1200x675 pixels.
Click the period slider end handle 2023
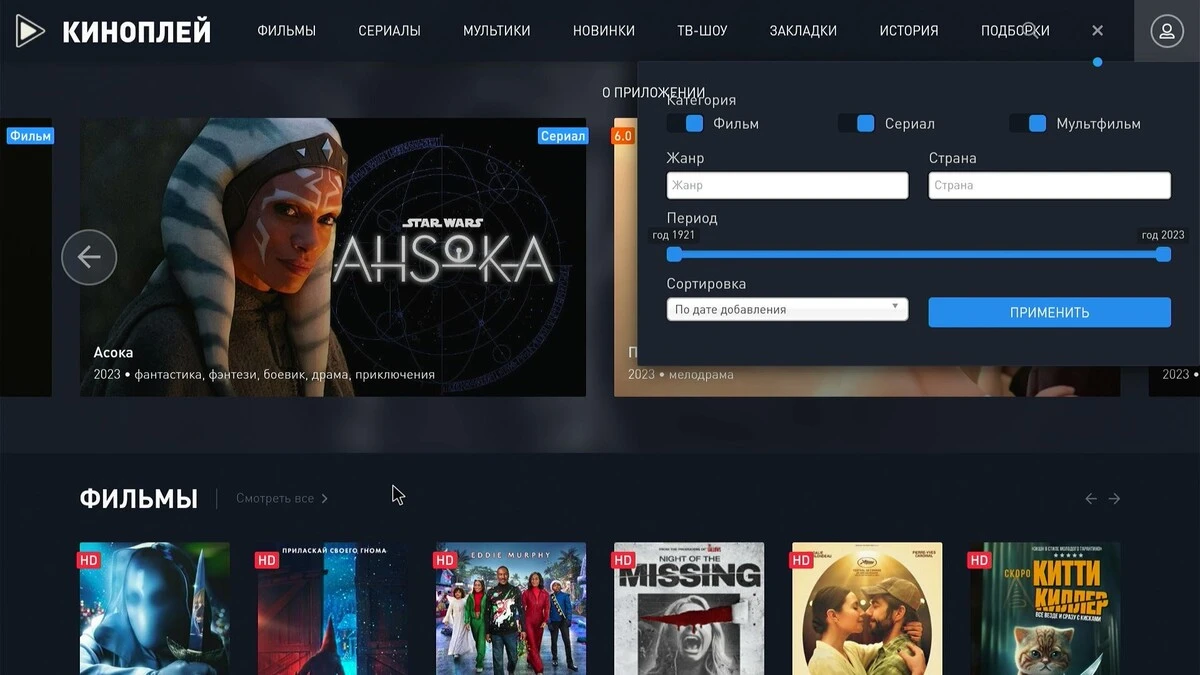tap(1163, 254)
